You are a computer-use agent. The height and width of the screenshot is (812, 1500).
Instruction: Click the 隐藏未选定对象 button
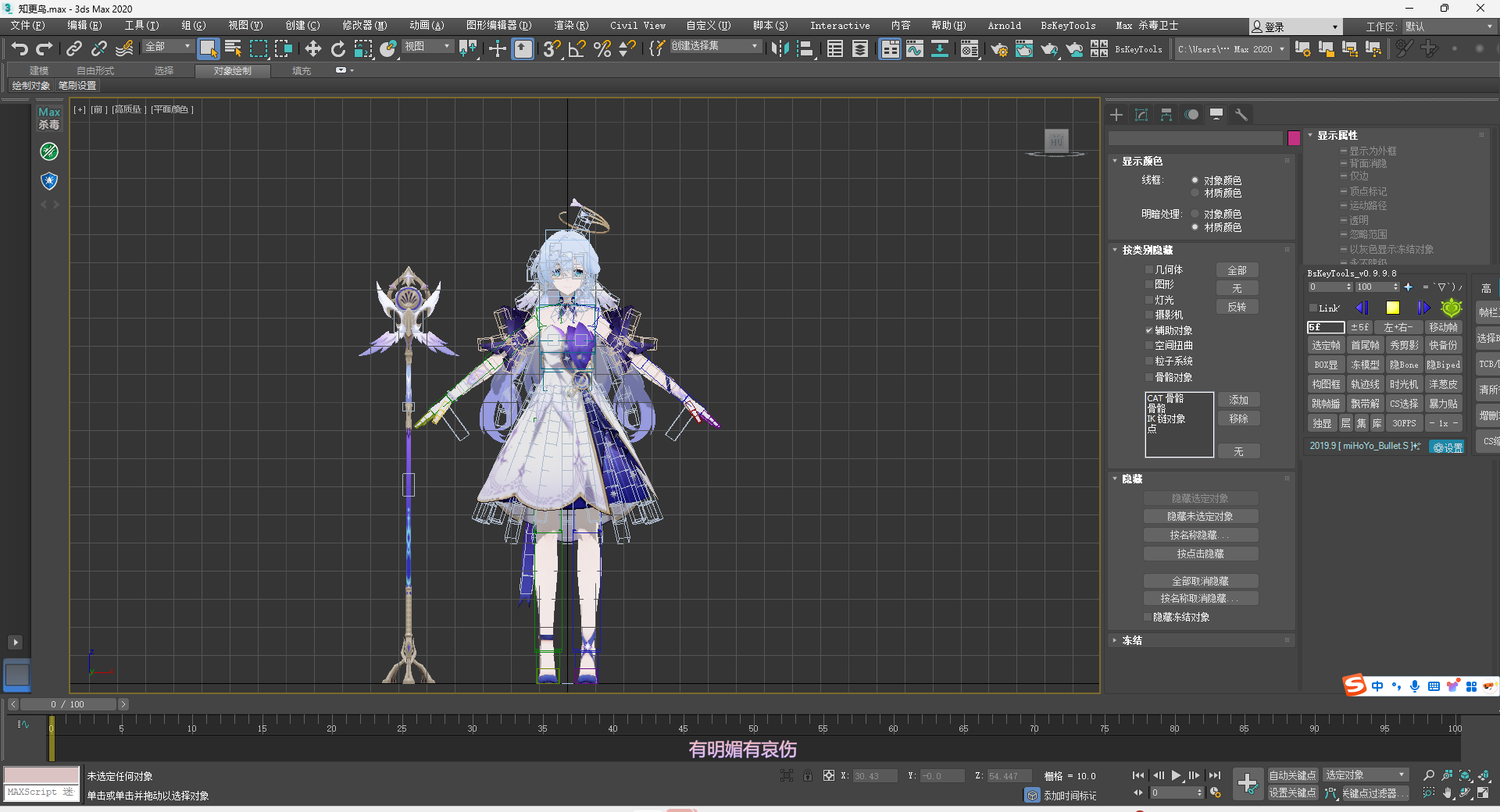(x=1201, y=516)
